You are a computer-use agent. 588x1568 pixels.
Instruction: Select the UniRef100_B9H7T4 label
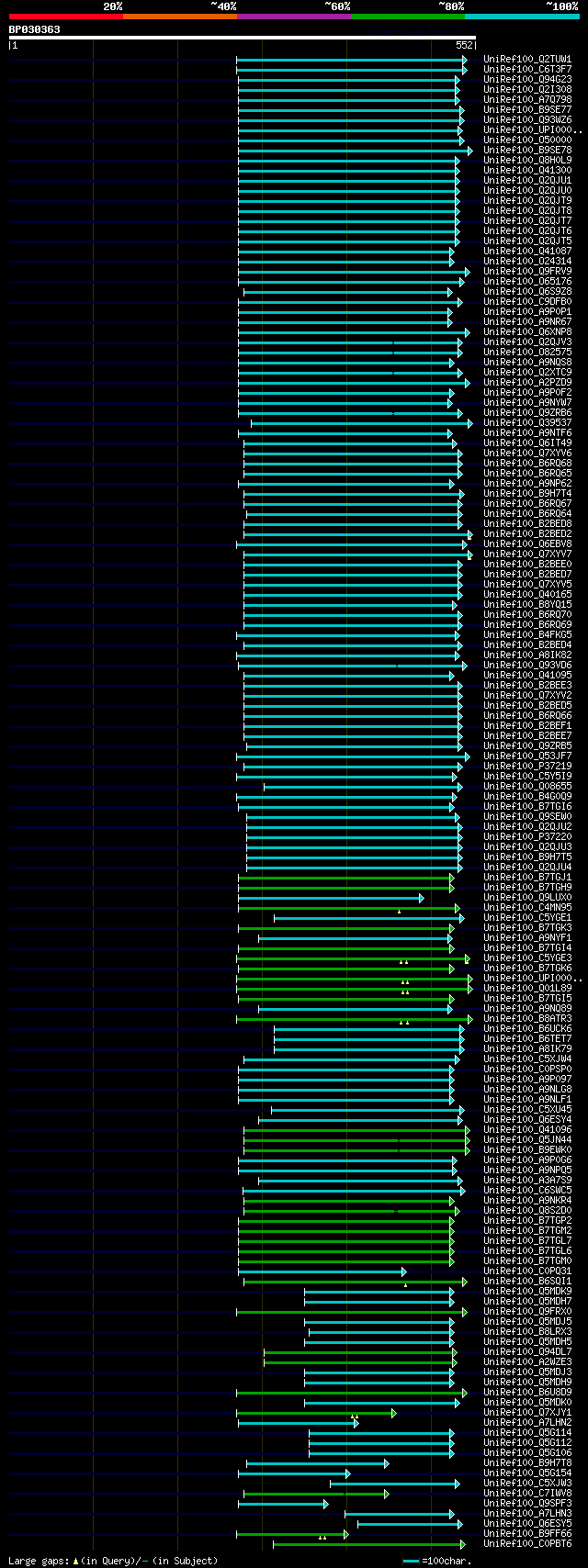coord(527,493)
